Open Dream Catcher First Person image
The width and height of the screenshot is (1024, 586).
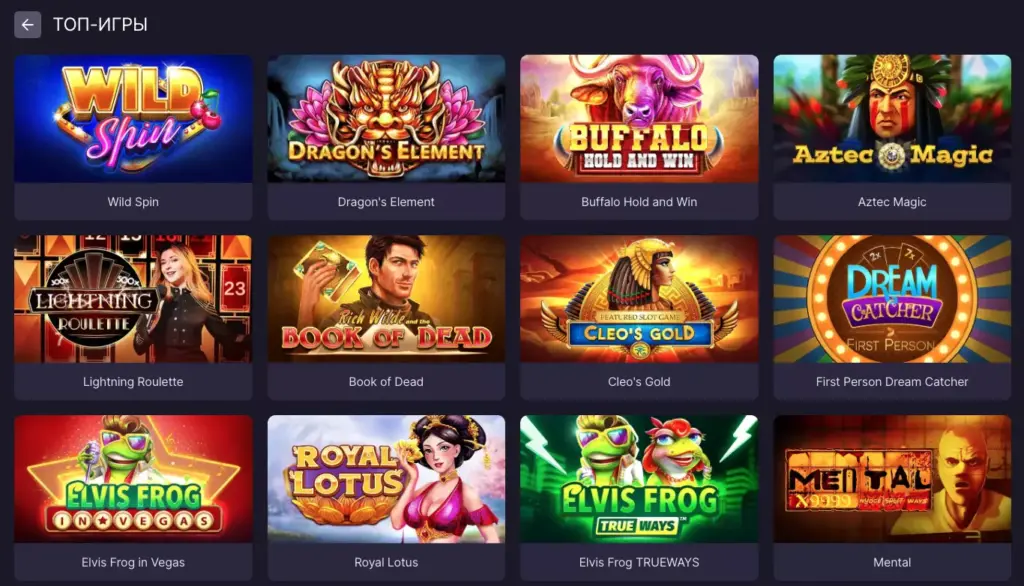click(892, 299)
